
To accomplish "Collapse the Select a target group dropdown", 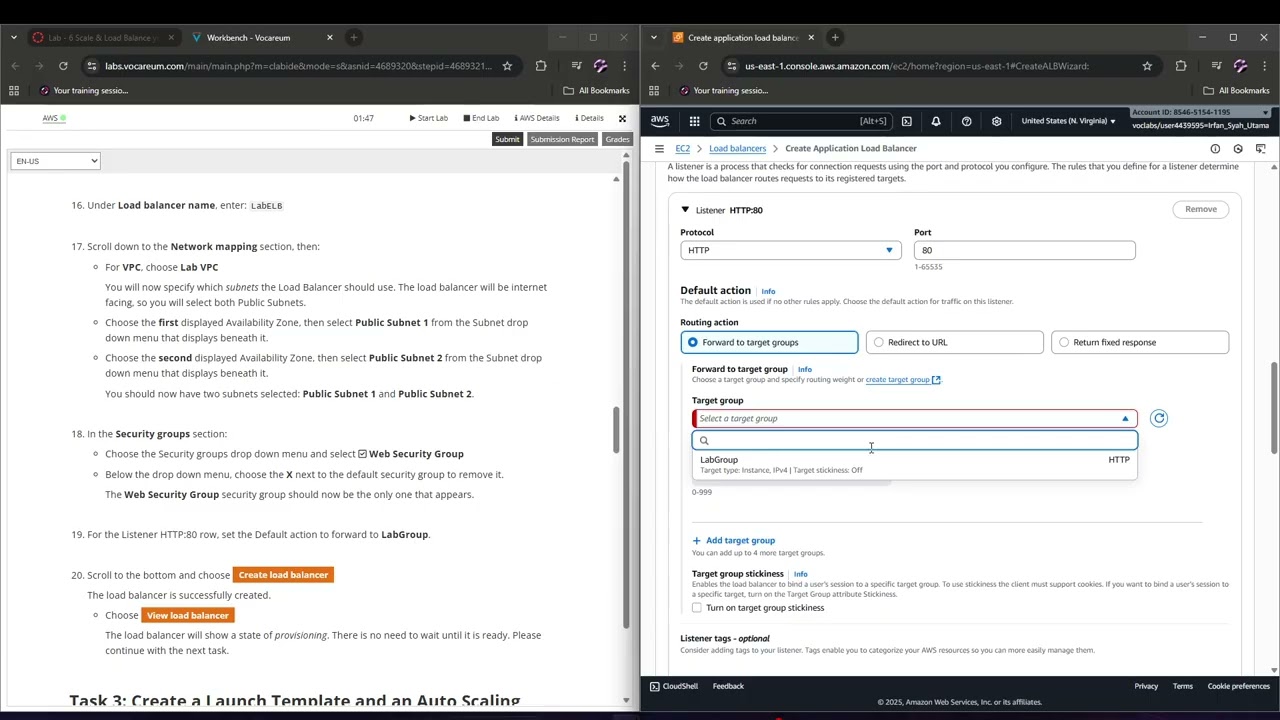I will [915, 418].
